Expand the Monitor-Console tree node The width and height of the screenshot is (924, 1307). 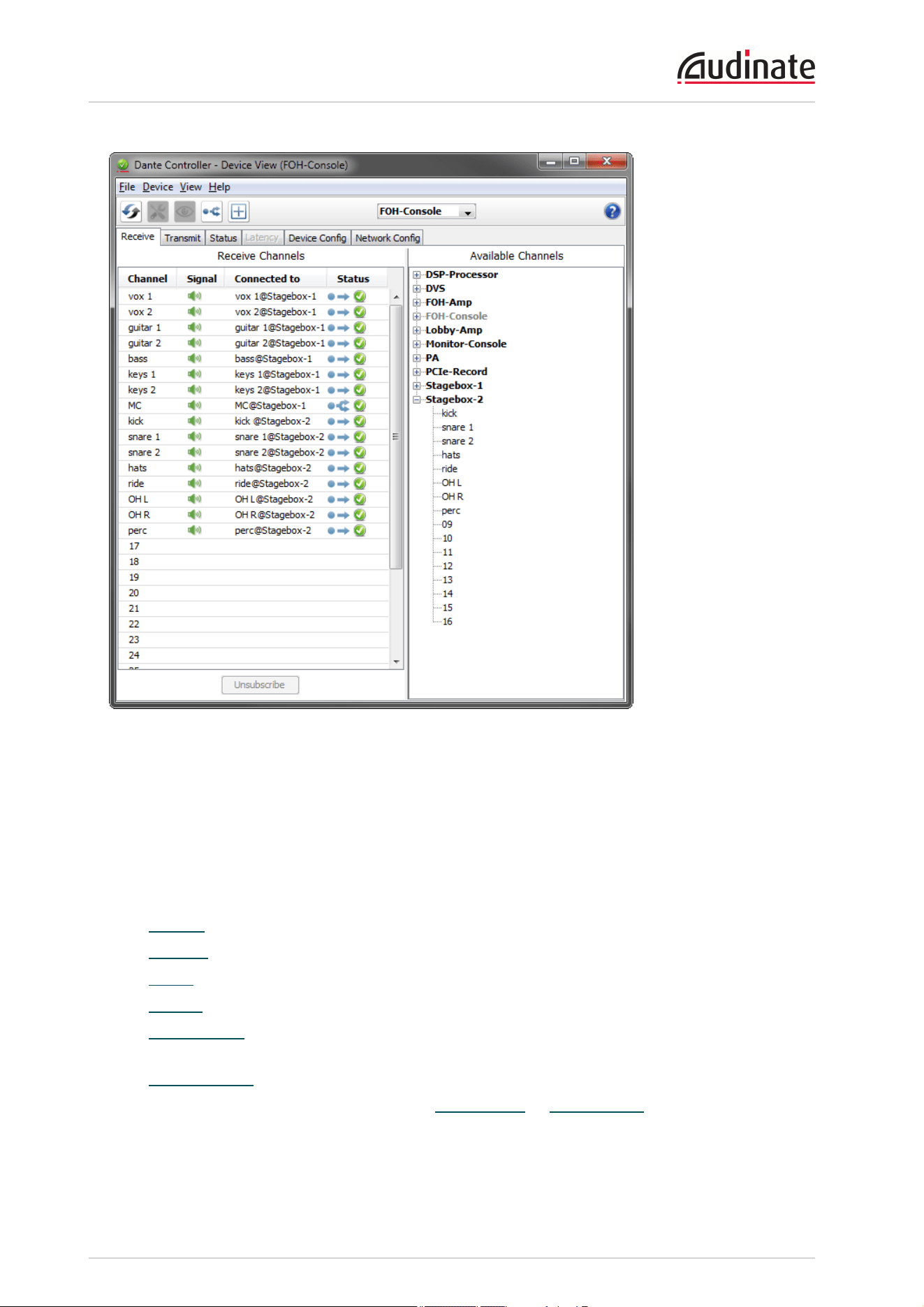click(417, 344)
